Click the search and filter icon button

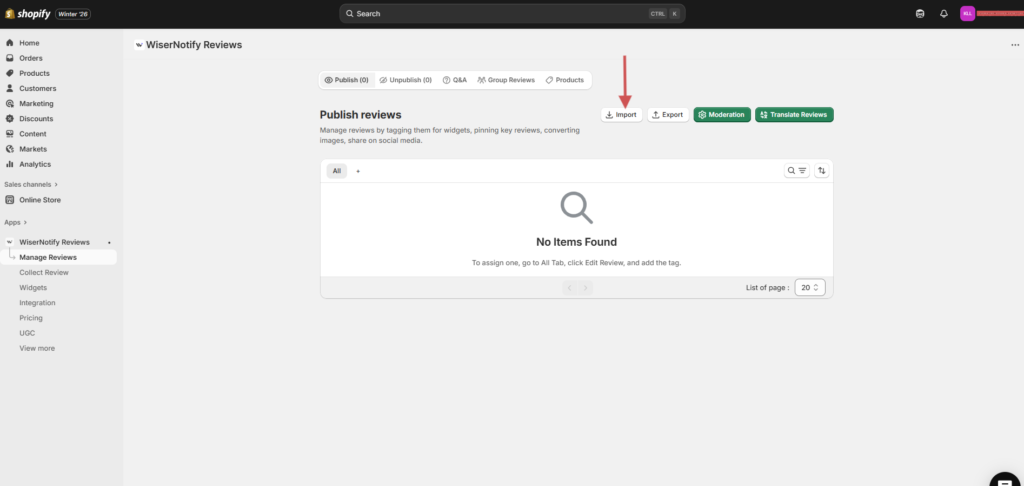click(796, 171)
